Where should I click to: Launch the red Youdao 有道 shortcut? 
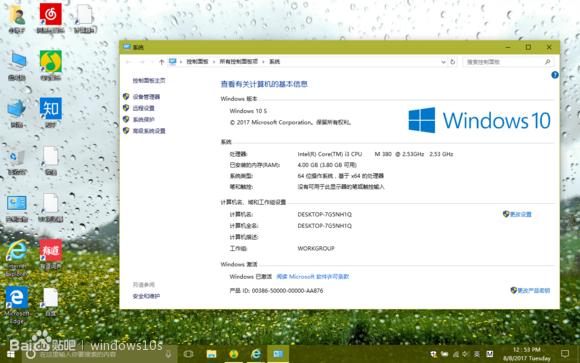[51, 255]
